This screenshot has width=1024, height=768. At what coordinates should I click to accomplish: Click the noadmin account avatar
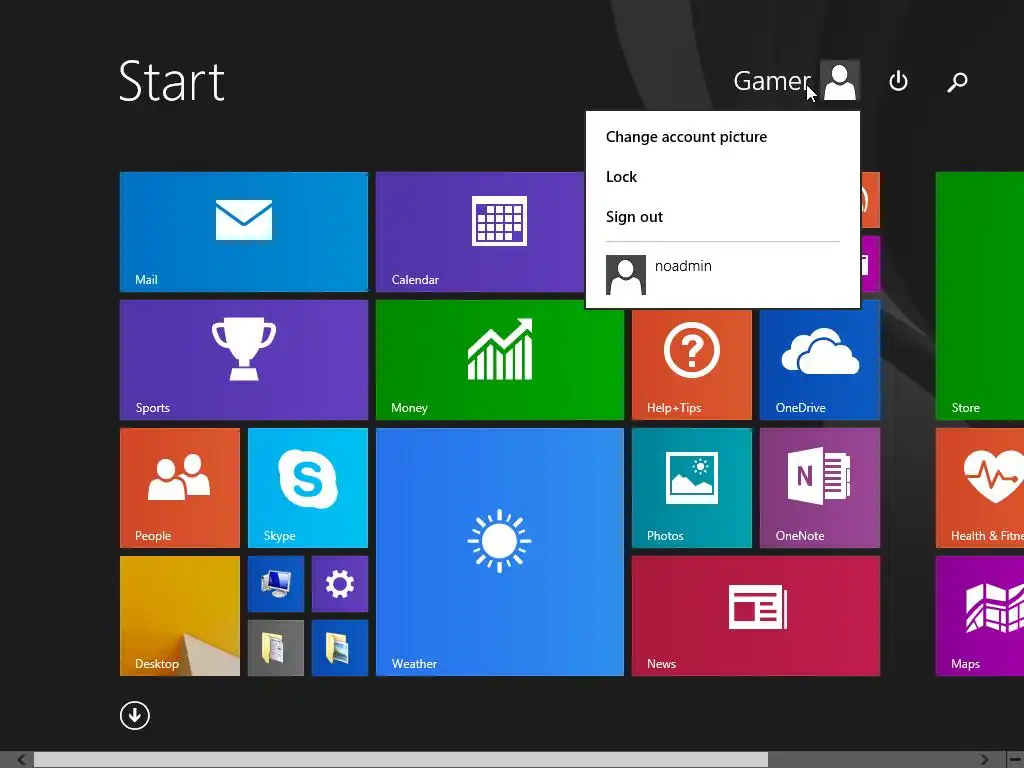(x=626, y=275)
